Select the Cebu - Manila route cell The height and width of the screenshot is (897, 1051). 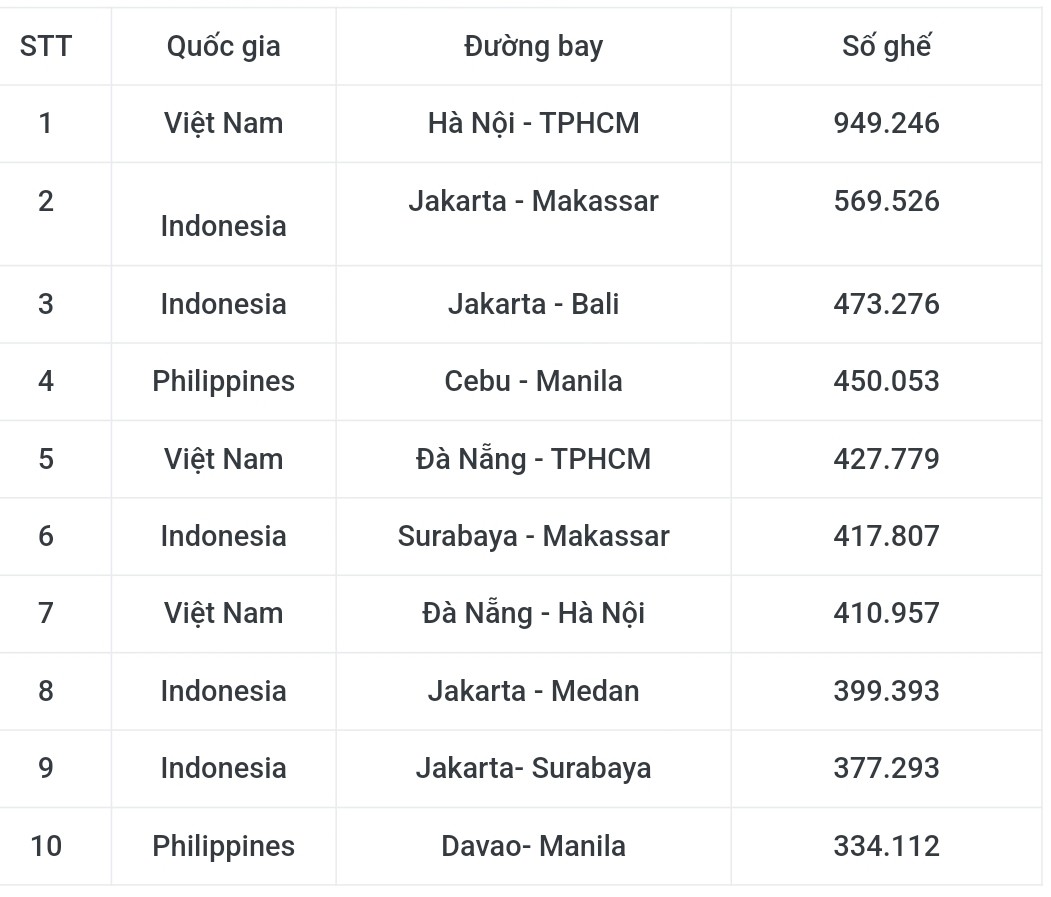tap(534, 381)
